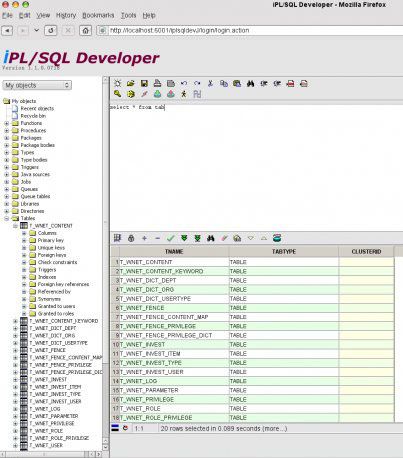Click the TABTYPE column header

pos(284,252)
